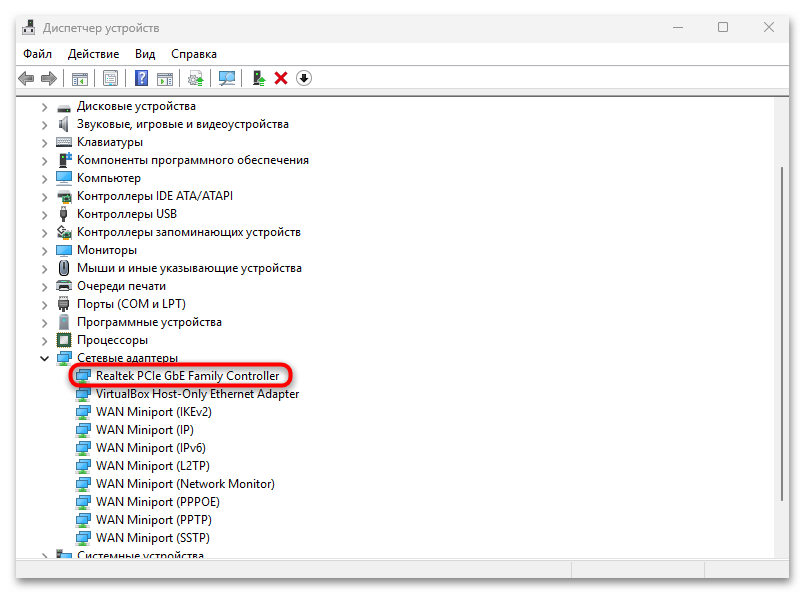Select VirtualBox Host-Only Ethernet Adapter
The image size is (805, 594).
point(197,393)
